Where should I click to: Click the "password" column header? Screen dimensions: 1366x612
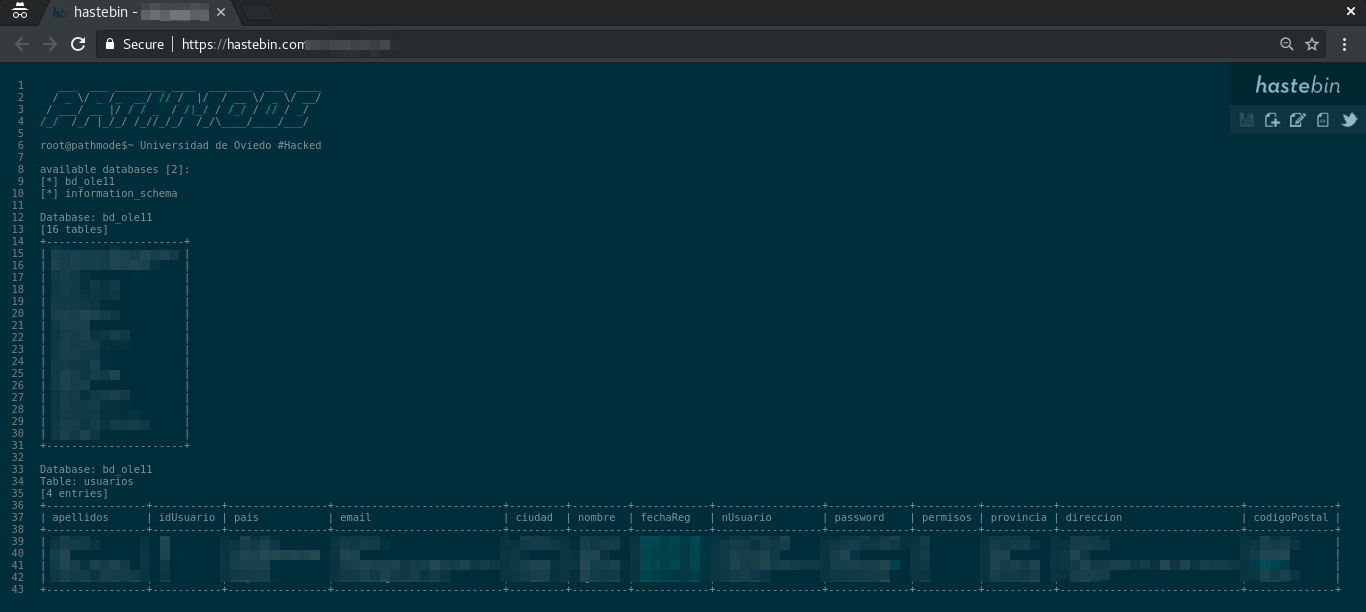(859, 517)
